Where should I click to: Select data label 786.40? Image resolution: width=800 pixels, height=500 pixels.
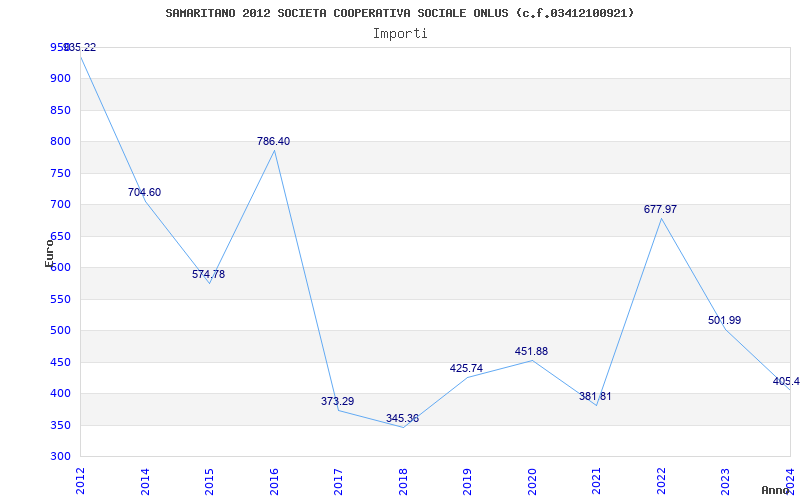pos(273,141)
